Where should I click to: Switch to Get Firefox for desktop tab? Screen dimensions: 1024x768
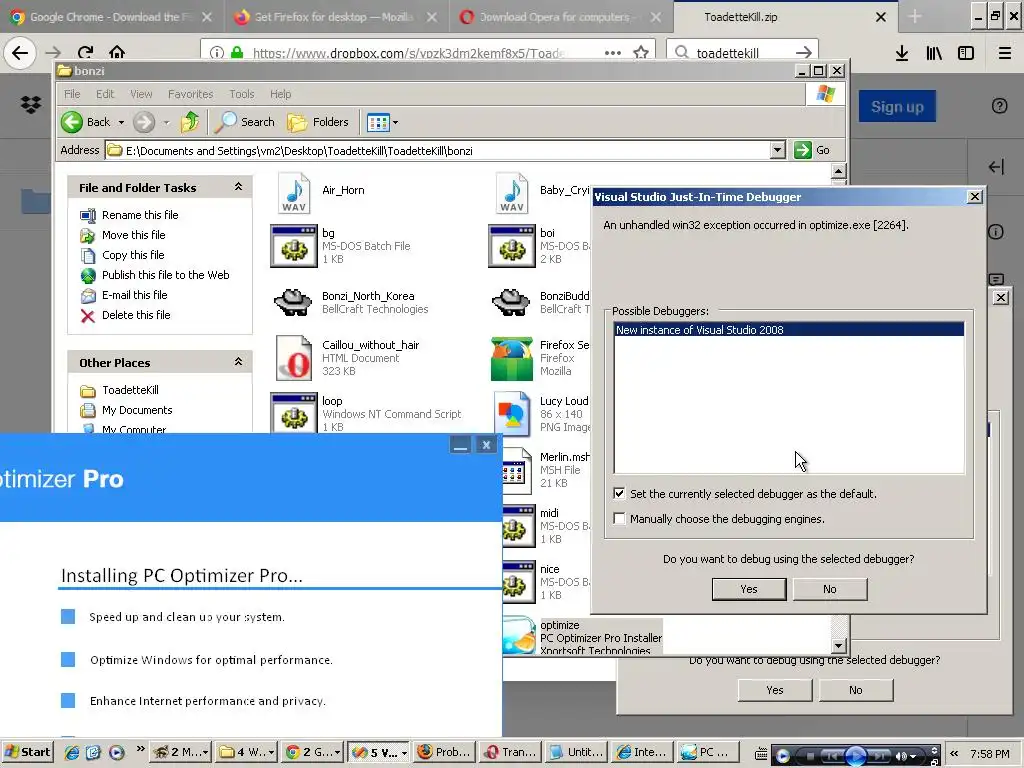336,17
